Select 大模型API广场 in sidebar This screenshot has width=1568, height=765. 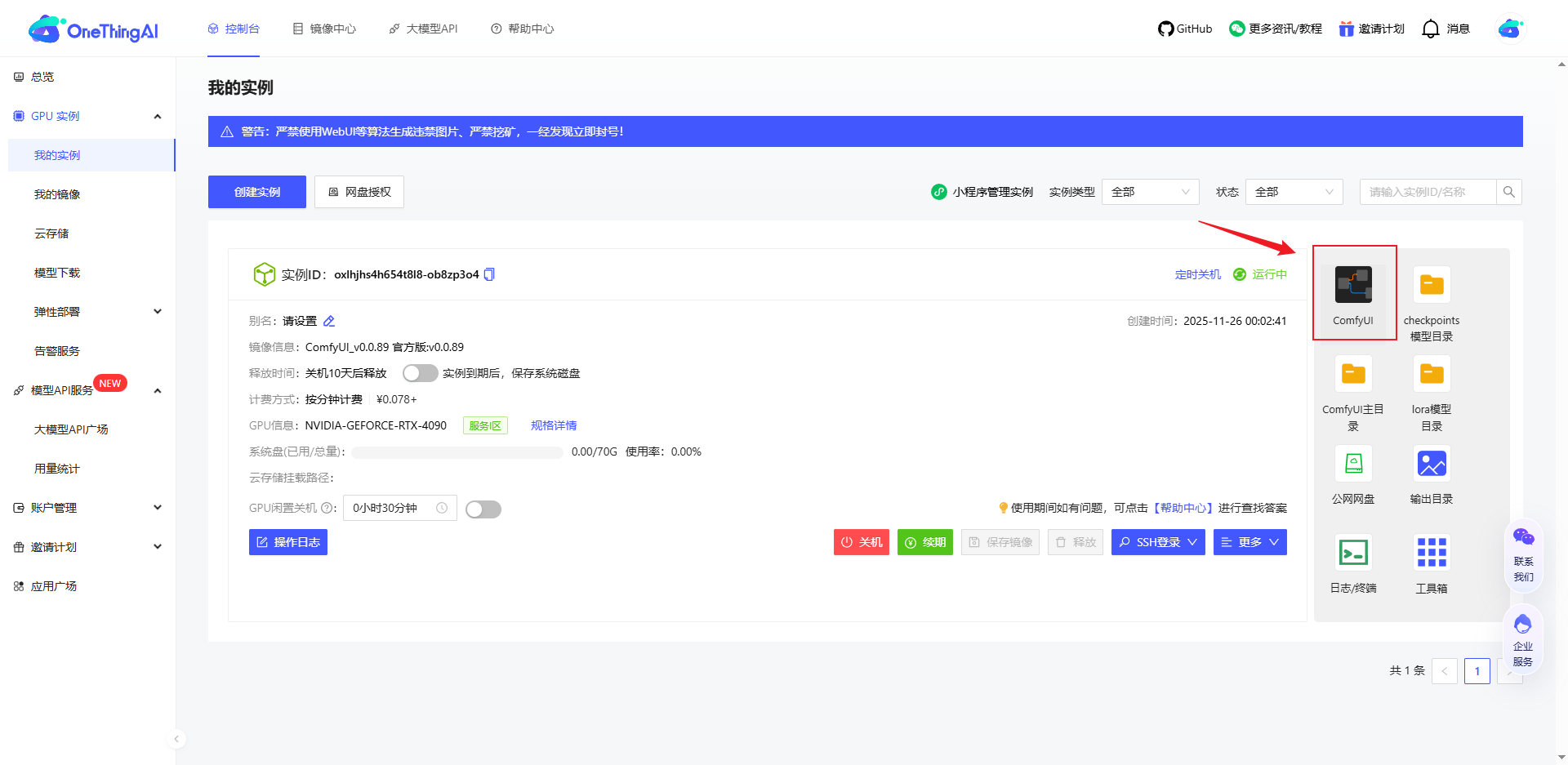pos(71,429)
